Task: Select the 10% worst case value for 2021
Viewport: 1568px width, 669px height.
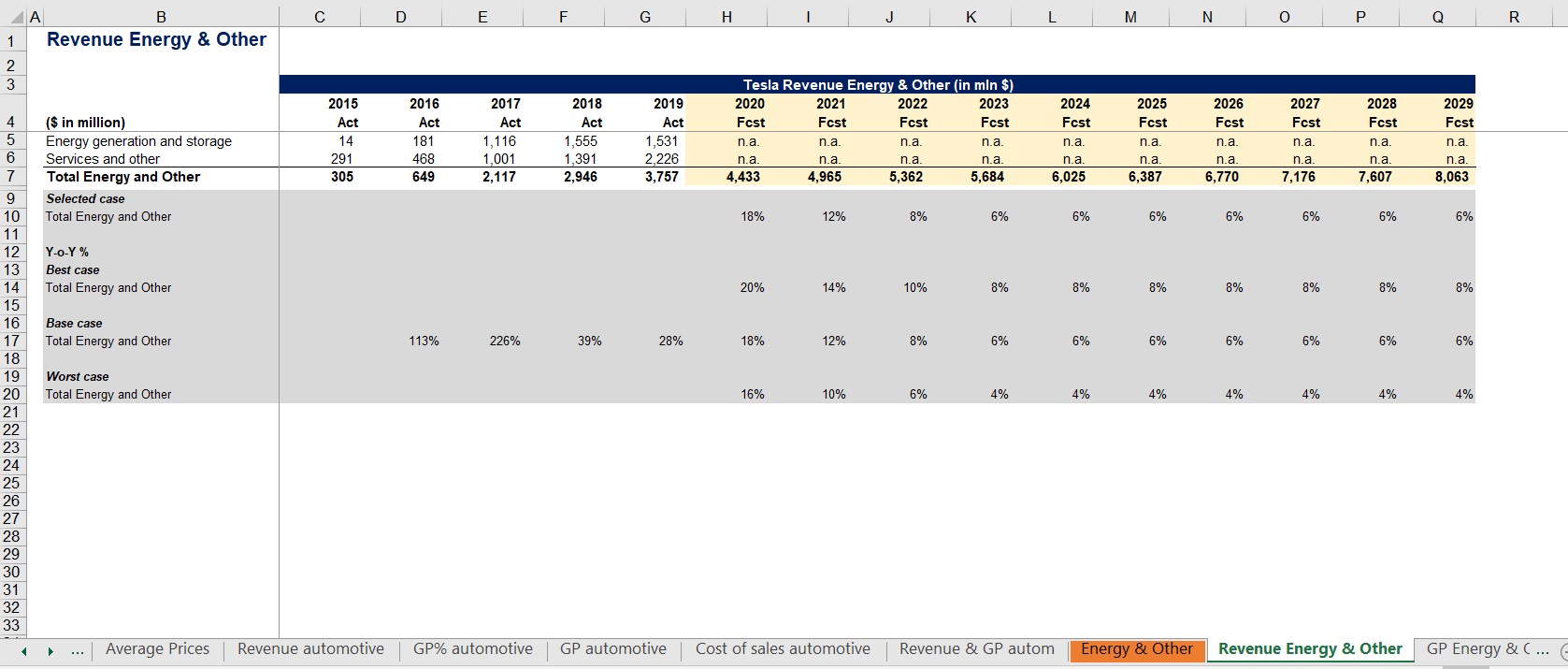Action: (834, 395)
